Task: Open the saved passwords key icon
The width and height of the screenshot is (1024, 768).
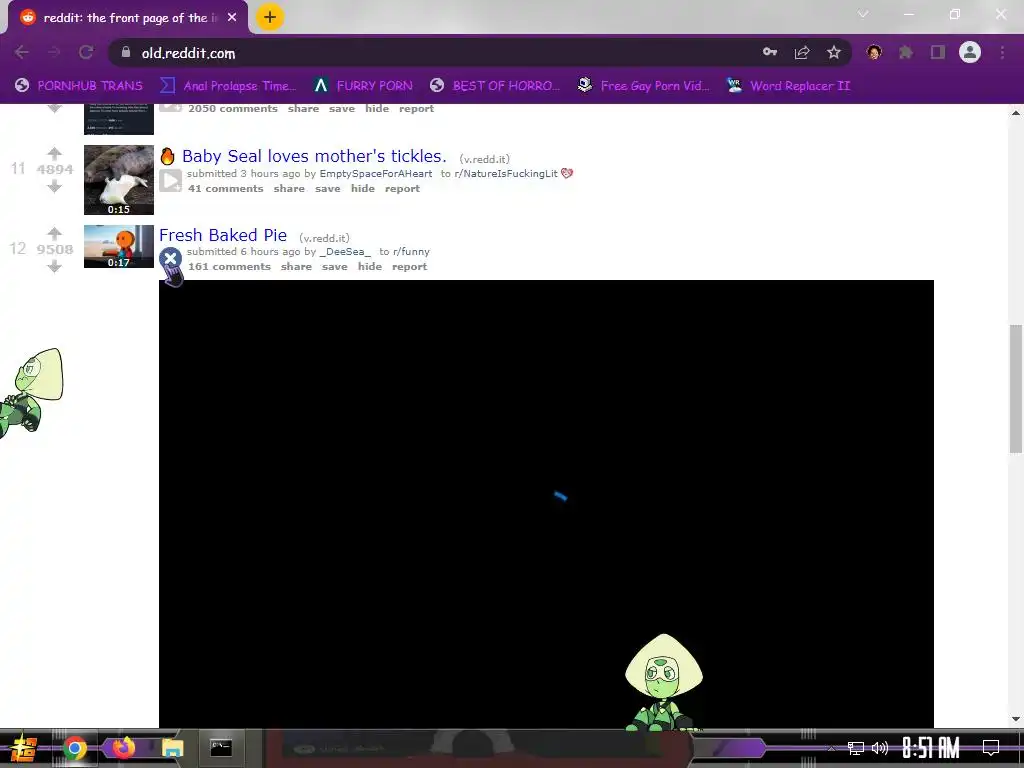Action: [770, 52]
